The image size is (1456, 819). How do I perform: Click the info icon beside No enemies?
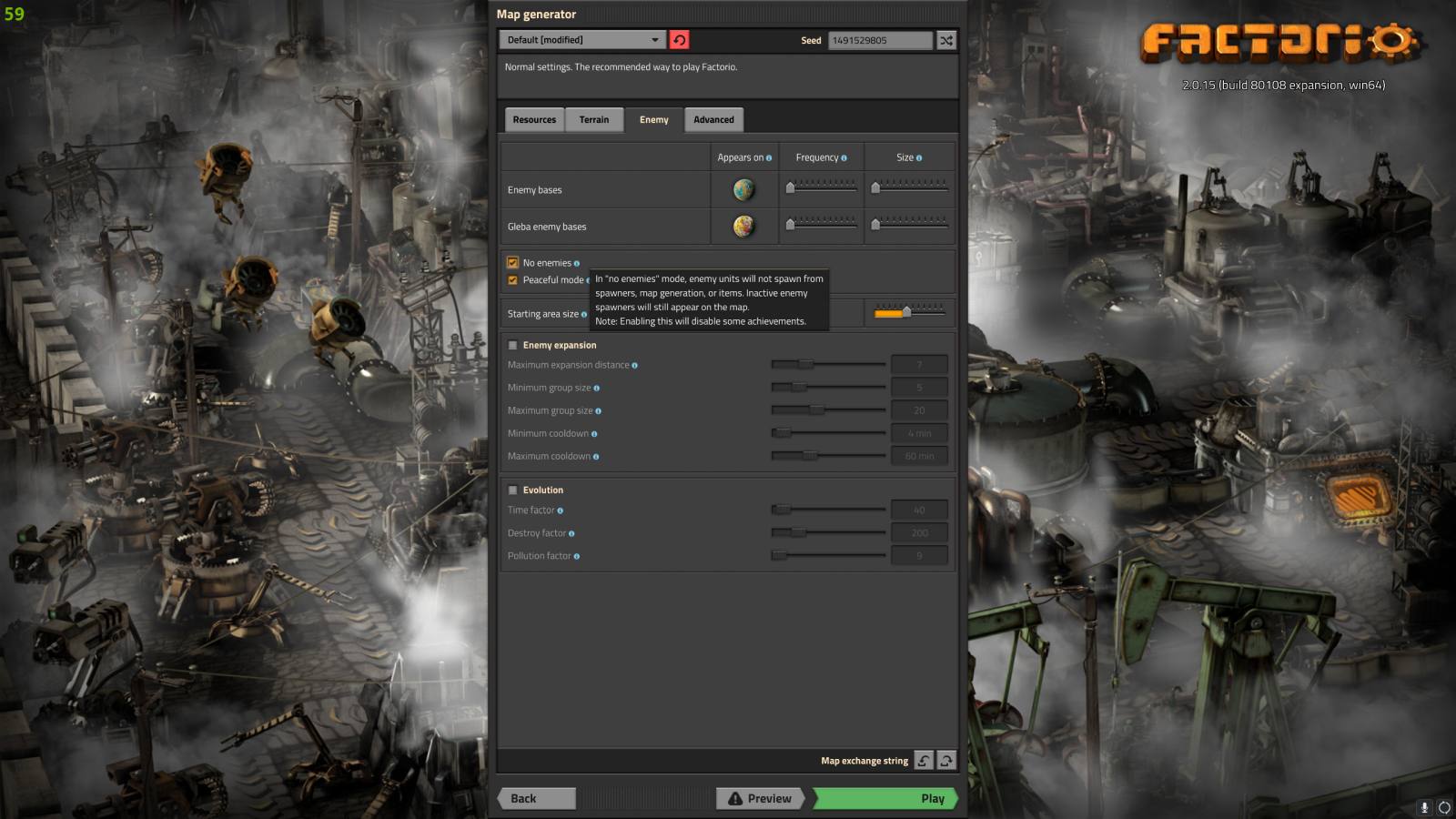[576, 264]
